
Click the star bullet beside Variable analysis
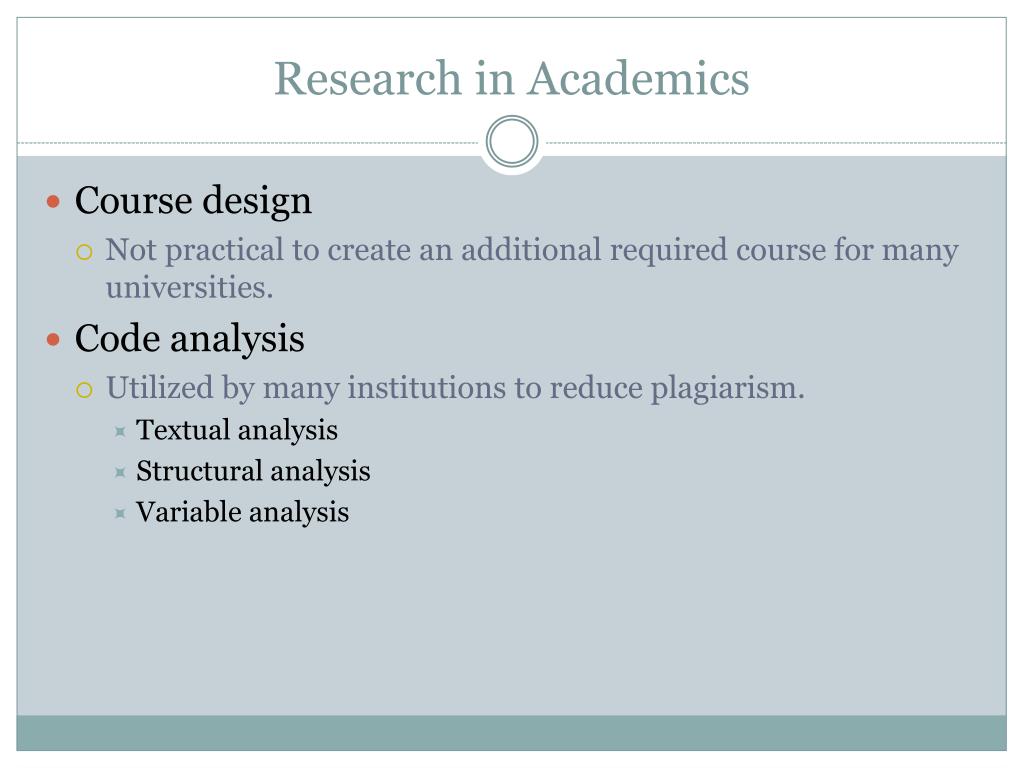[120, 513]
